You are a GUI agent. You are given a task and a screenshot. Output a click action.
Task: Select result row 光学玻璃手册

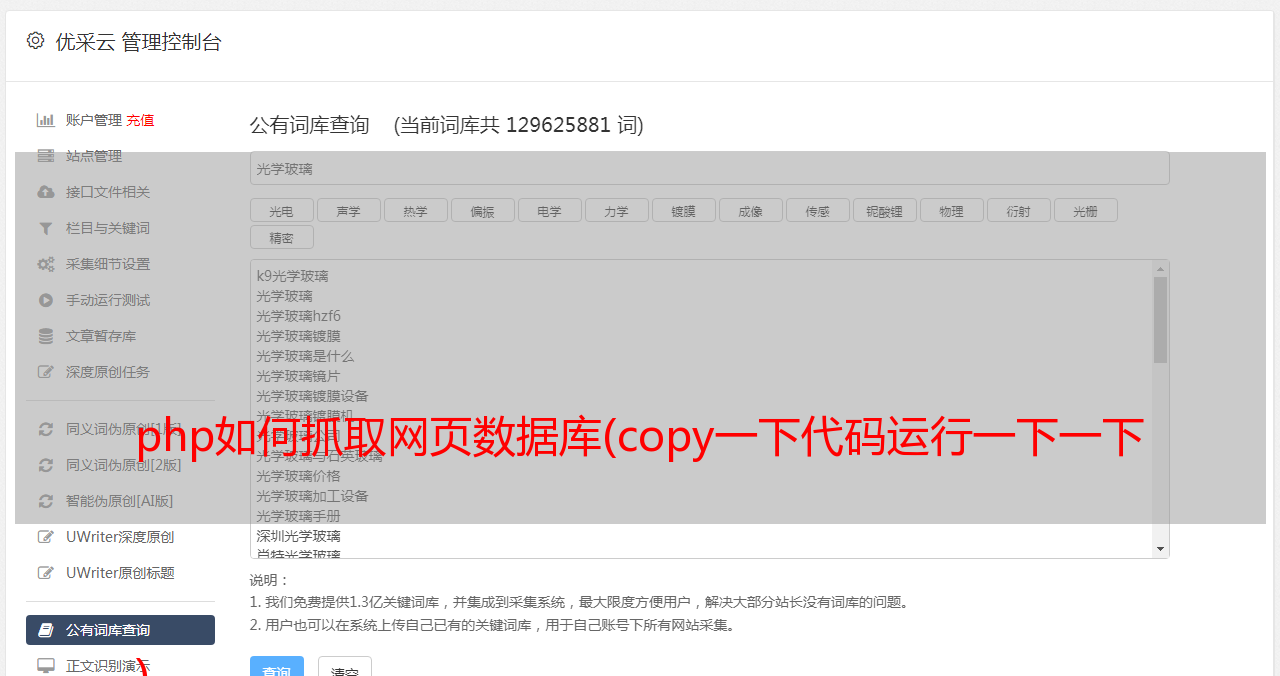(x=298, y=516)
